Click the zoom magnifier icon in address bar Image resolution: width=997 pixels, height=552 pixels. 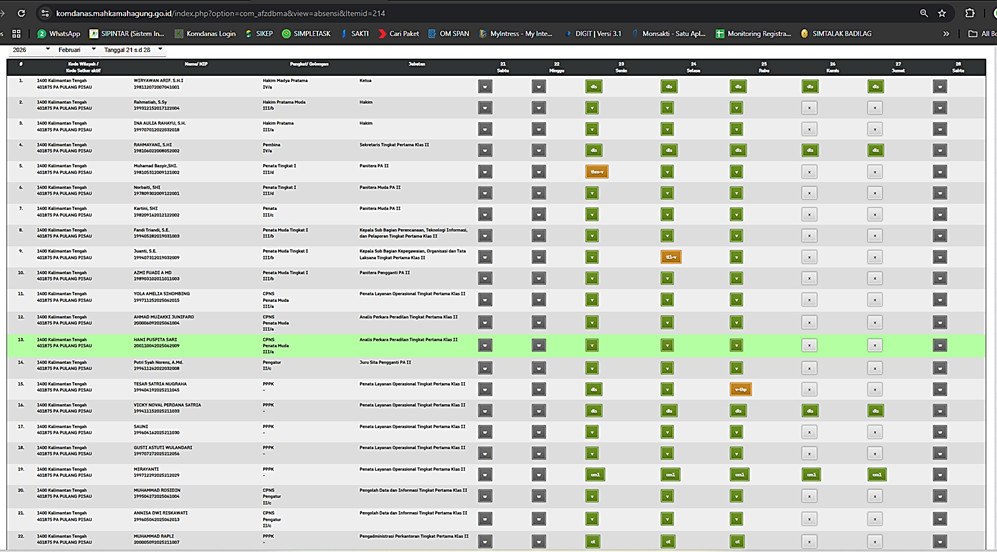[922, 13]
